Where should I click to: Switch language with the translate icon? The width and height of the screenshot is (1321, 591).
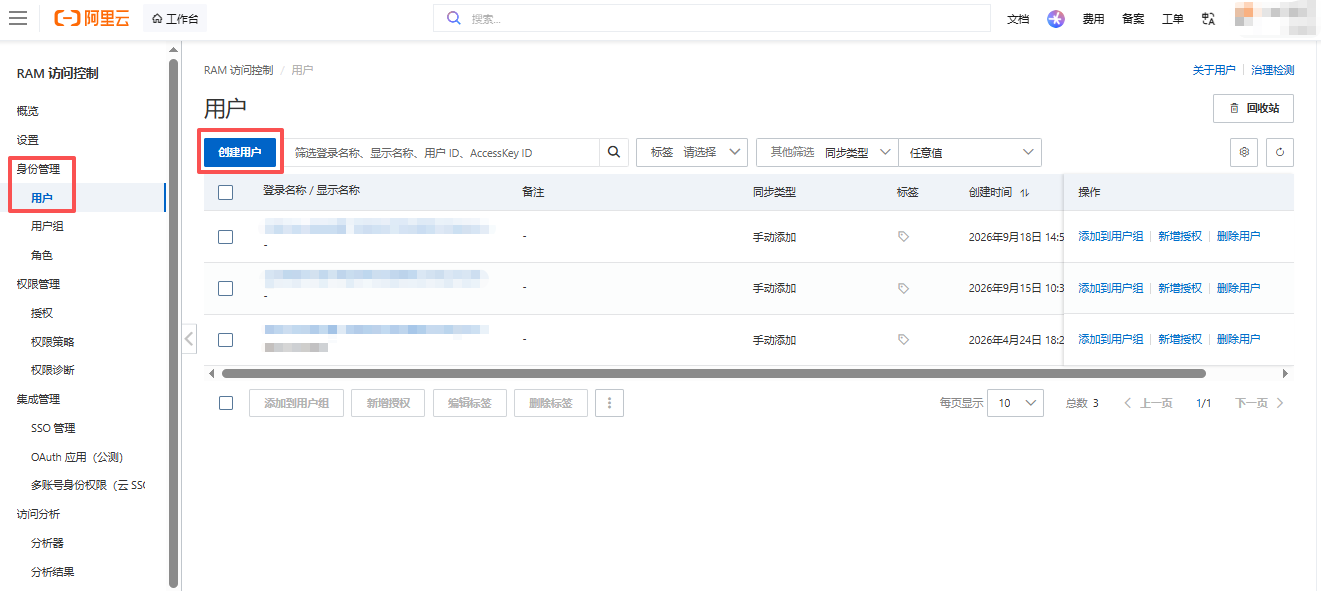(1208, 18)
